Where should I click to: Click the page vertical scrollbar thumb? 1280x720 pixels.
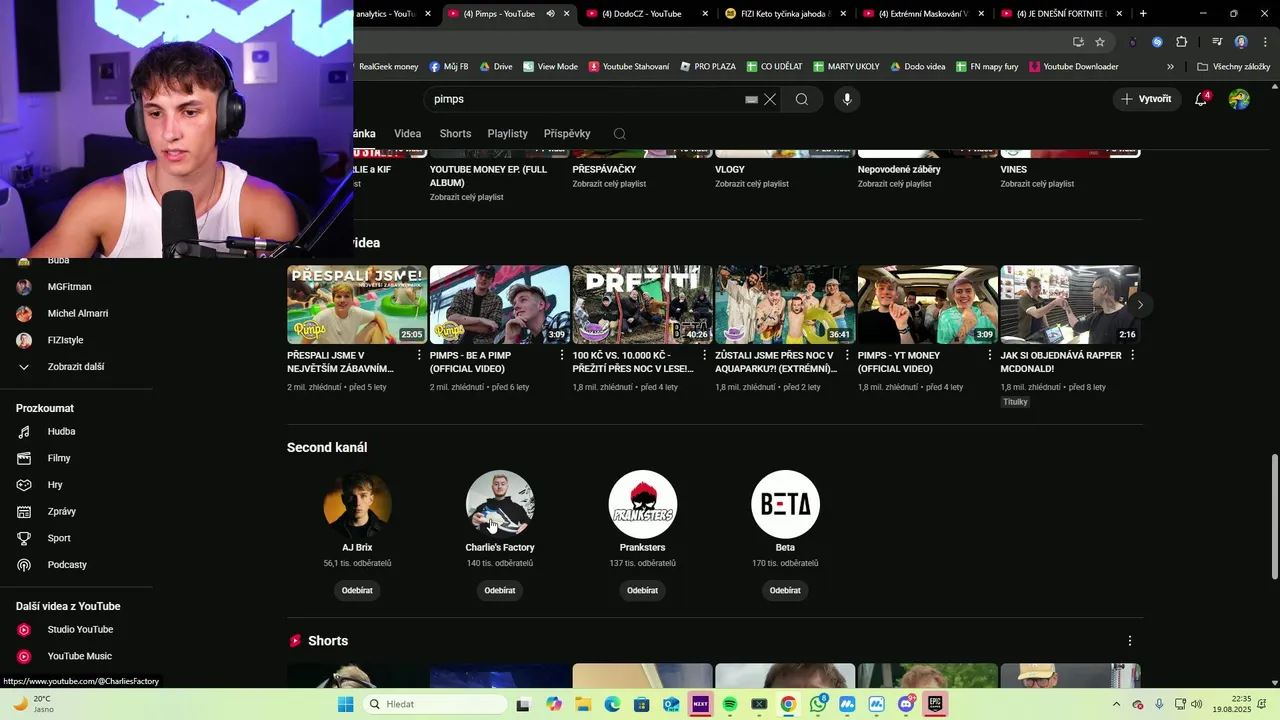click(1274, 516)
